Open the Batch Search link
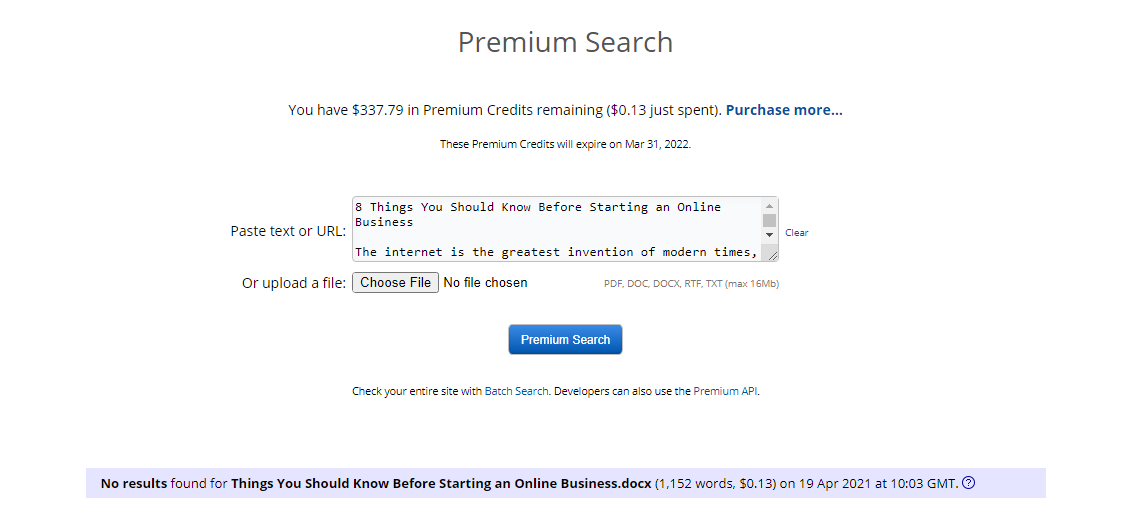 pos(516,392)
